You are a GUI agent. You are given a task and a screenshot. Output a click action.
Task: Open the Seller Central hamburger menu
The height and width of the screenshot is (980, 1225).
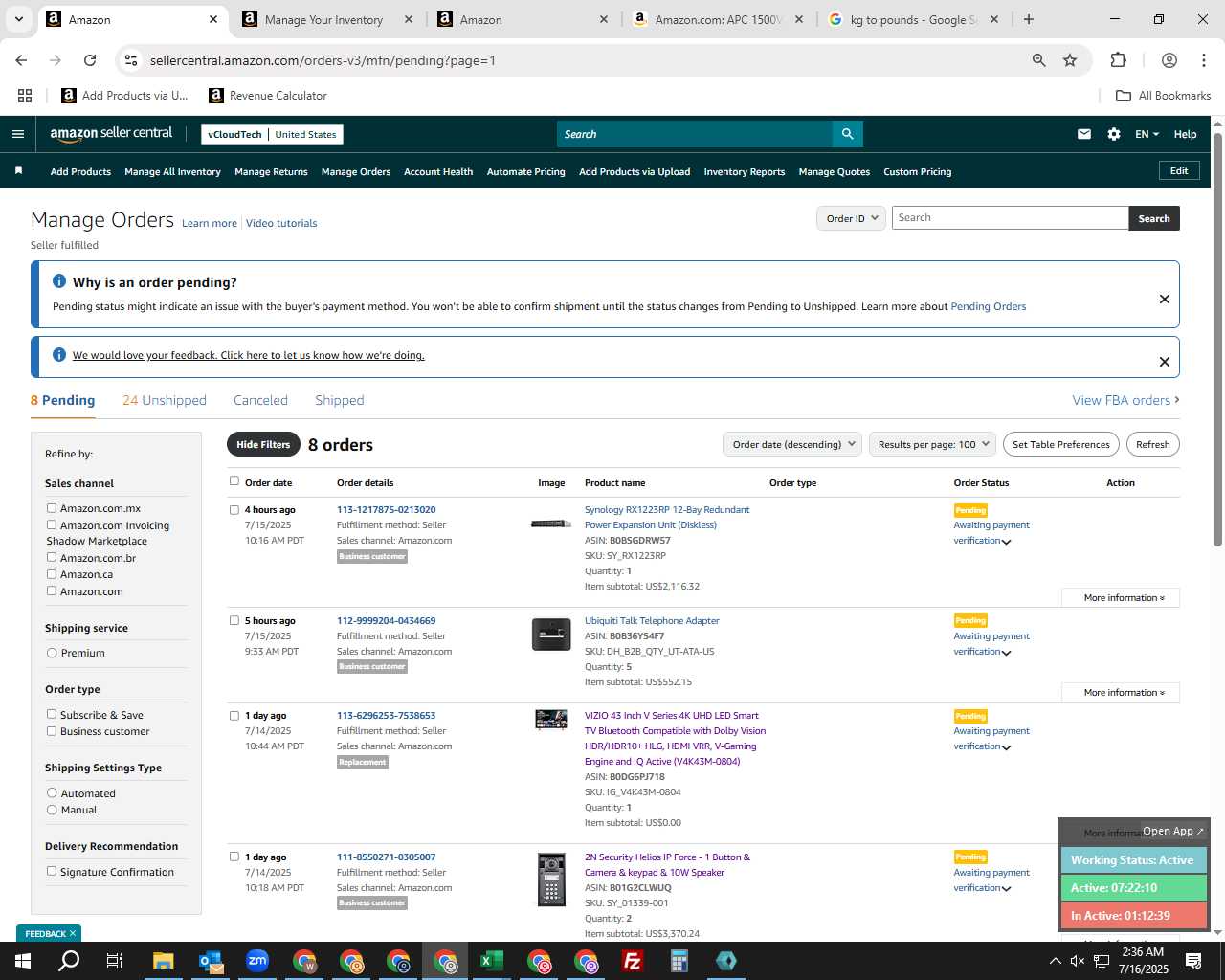18,134
